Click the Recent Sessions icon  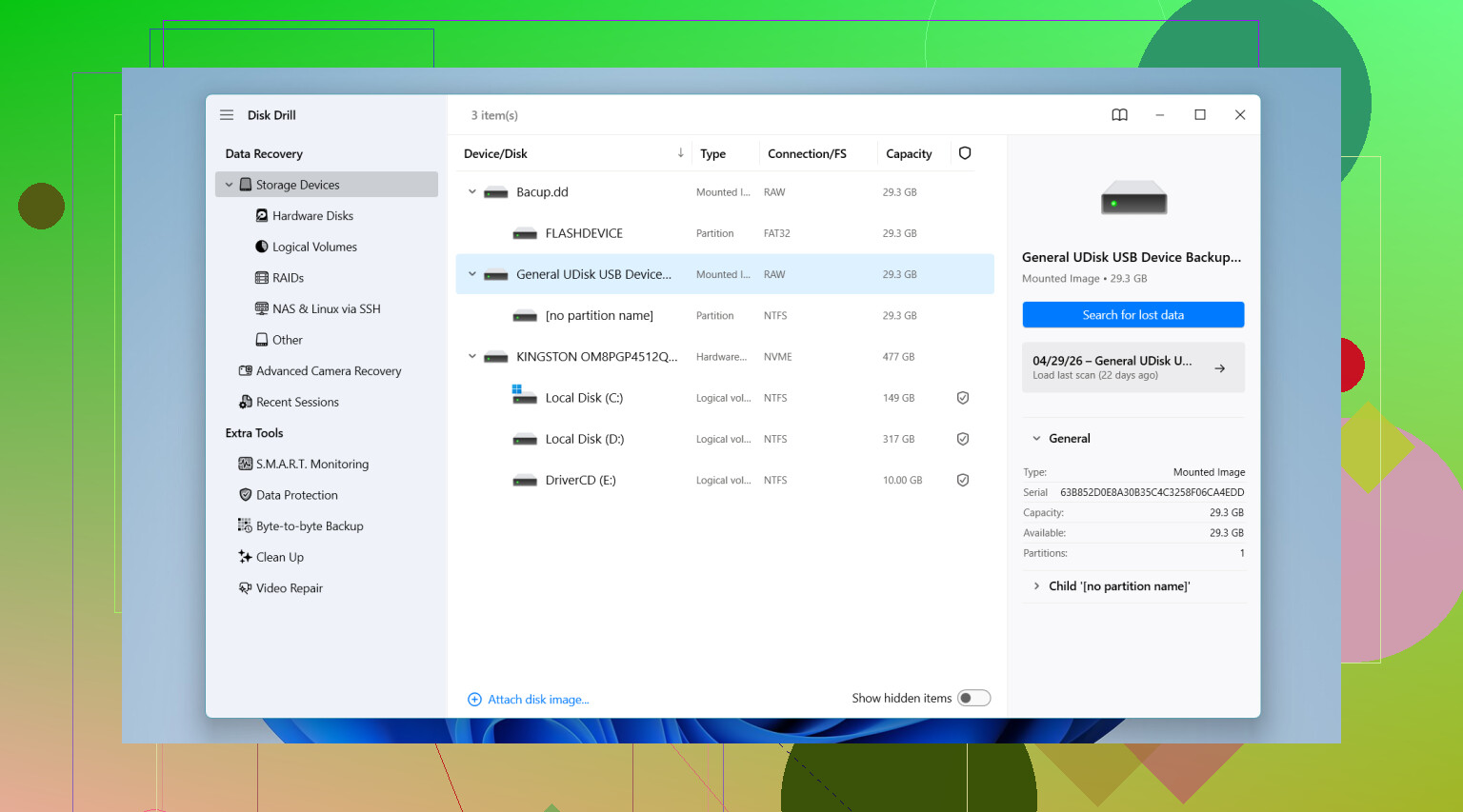[x=246, y=402]
